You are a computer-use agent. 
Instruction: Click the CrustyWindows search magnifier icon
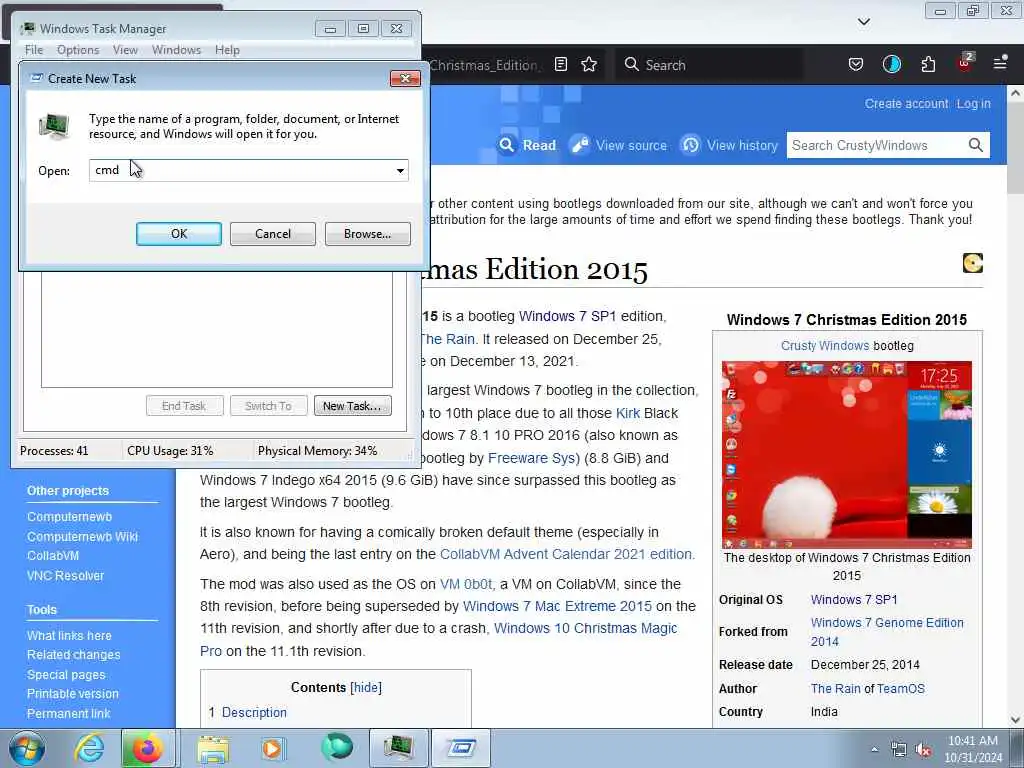[976, 145]
